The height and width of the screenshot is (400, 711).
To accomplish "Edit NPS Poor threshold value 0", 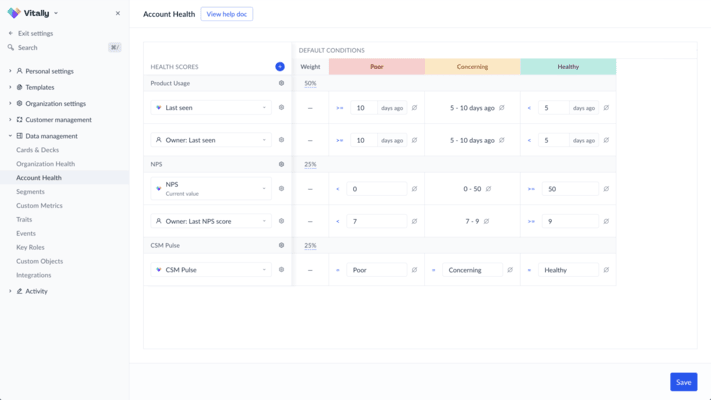I will 377,189.
